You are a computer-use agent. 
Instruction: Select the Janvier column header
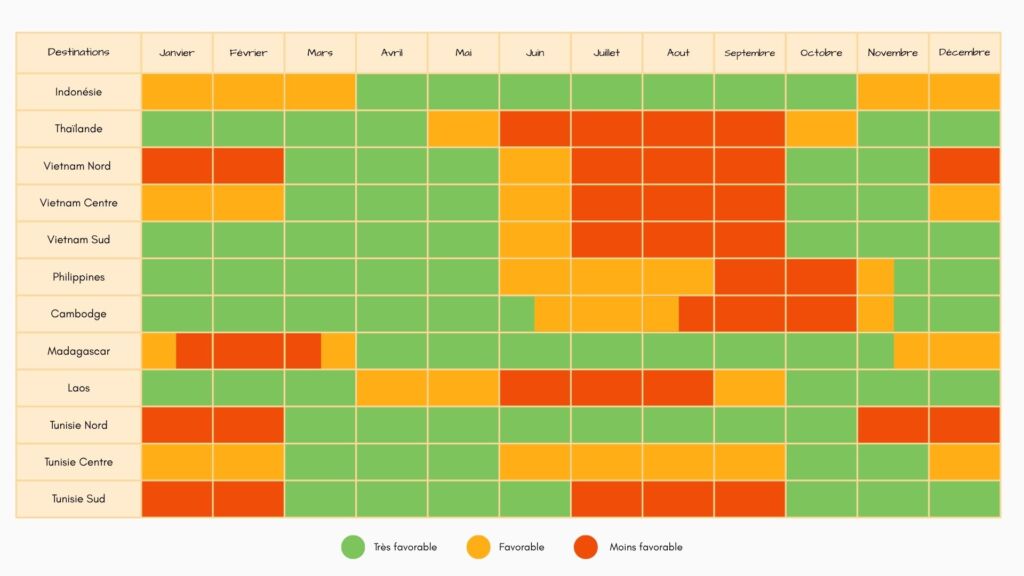pyautogui.click(x=177, y=53)
